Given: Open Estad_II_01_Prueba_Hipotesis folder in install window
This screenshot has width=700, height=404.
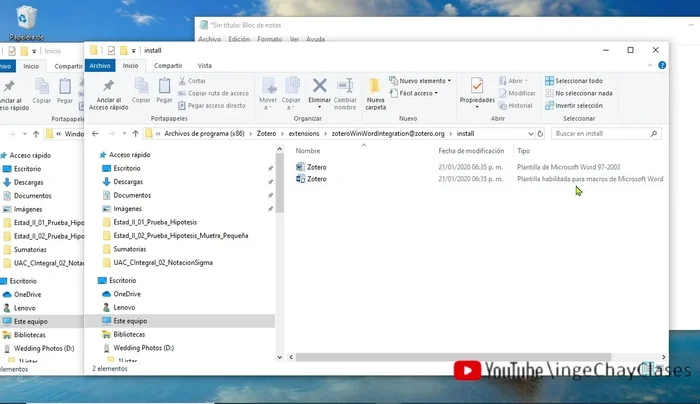Looking at the screenshot, I should pyautogui.click(x=155, y=222).
